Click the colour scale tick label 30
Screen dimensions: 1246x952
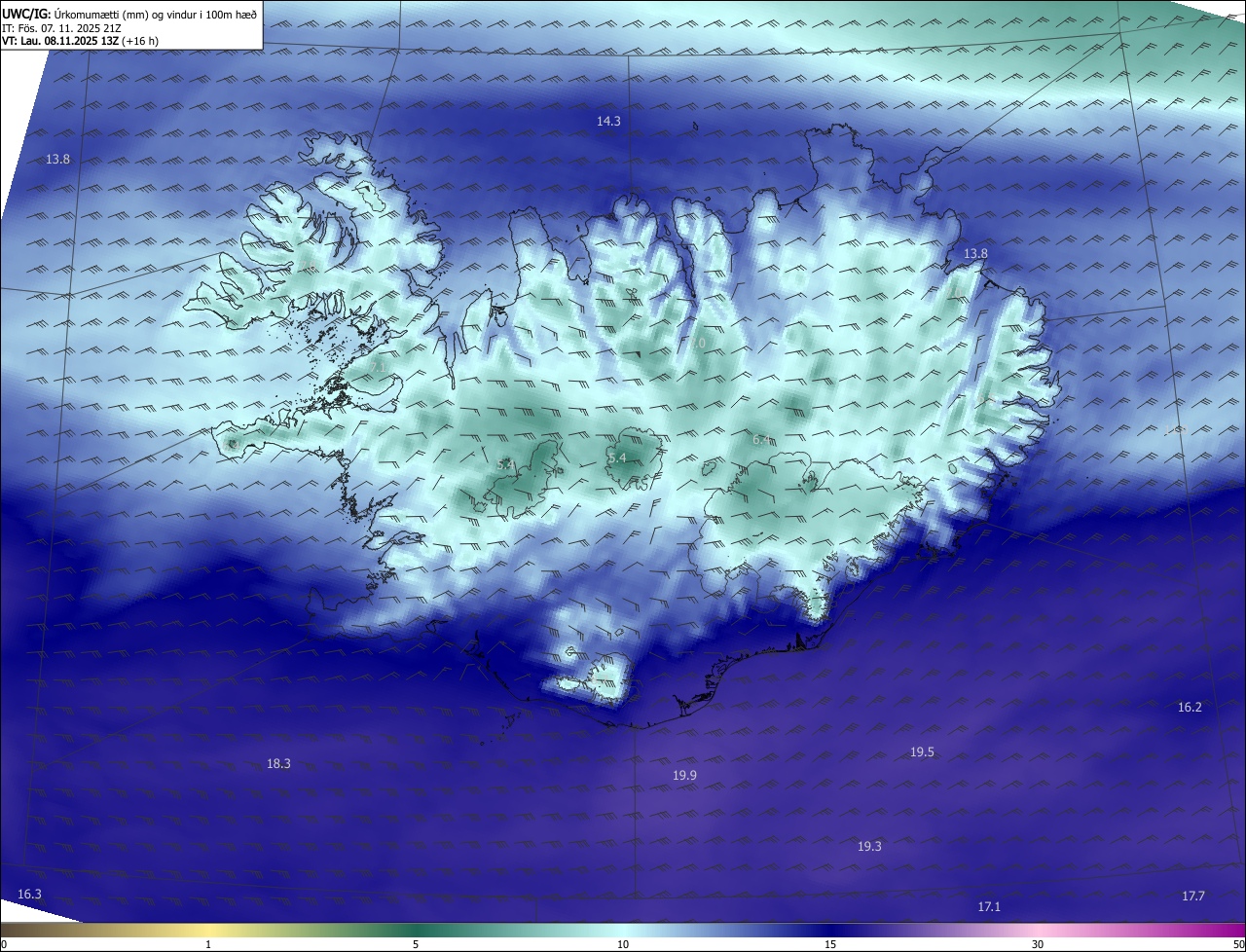(x=1038, y=944)
